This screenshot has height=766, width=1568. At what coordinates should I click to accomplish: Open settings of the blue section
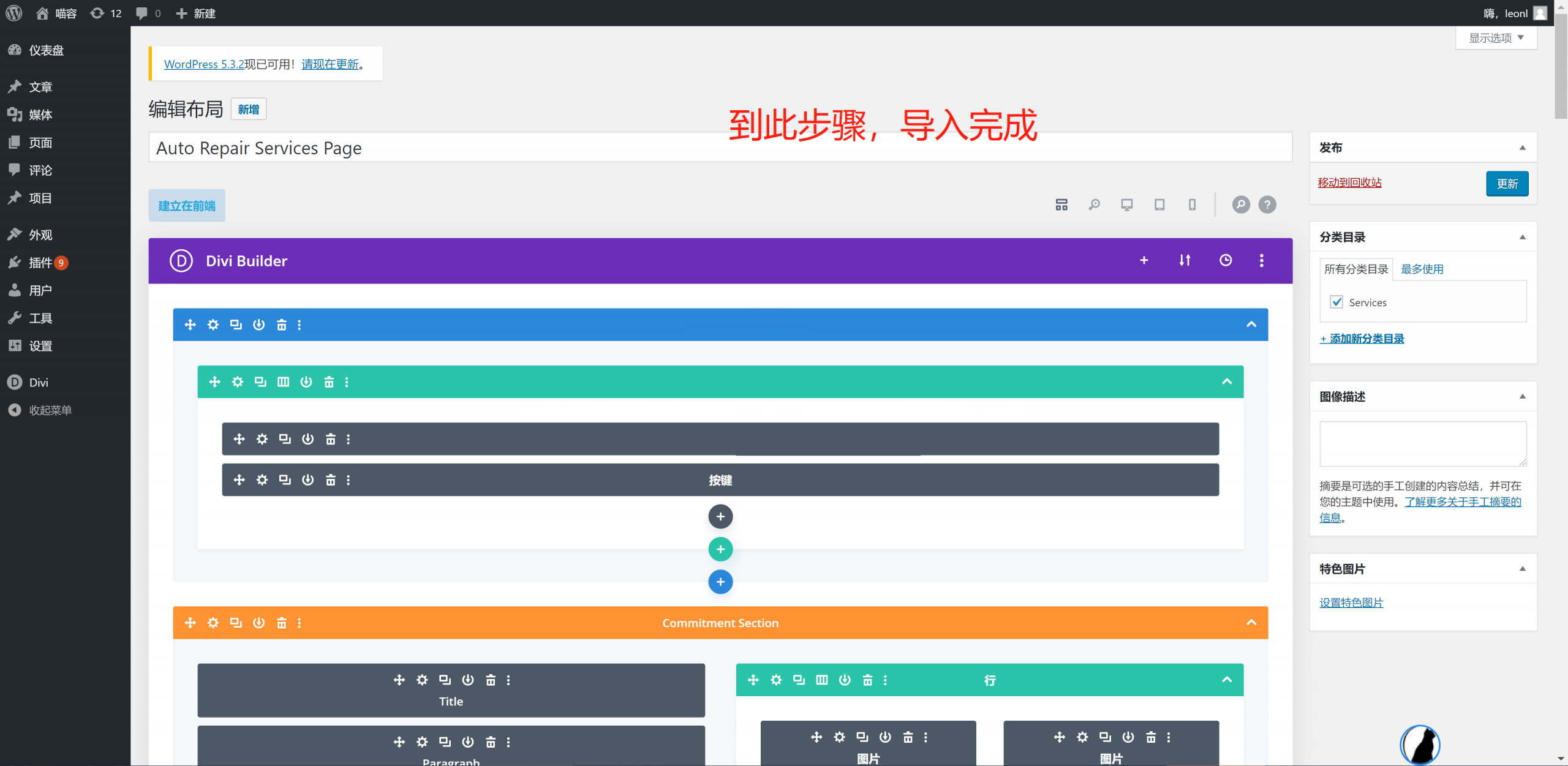[213, 325]
